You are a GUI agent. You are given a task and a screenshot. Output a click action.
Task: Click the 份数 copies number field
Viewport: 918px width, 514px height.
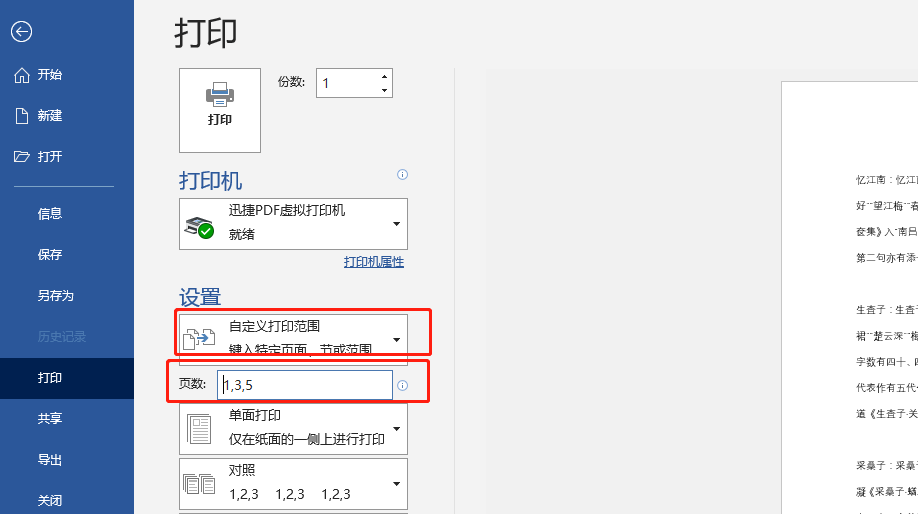point(346,83)
